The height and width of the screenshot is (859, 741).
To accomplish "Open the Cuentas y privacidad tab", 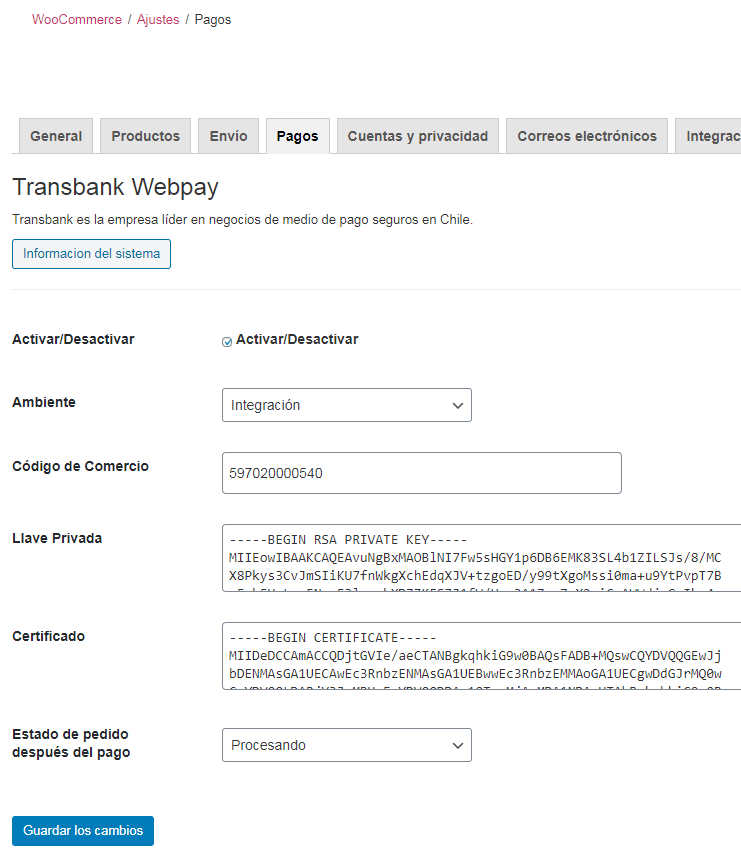I will click(417, 136).
